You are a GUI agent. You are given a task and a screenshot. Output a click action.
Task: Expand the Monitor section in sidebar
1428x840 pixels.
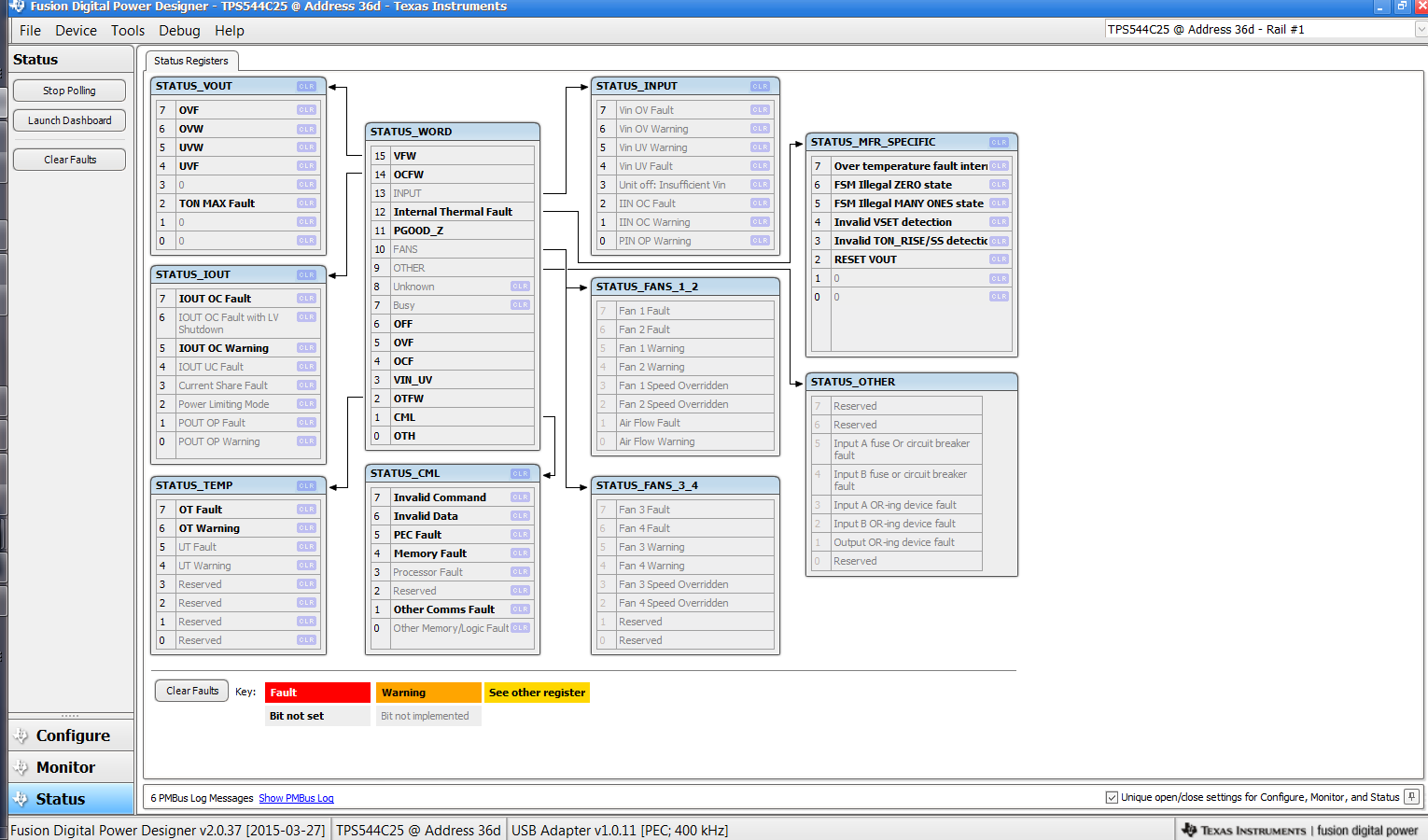click(x=65, y=767)
